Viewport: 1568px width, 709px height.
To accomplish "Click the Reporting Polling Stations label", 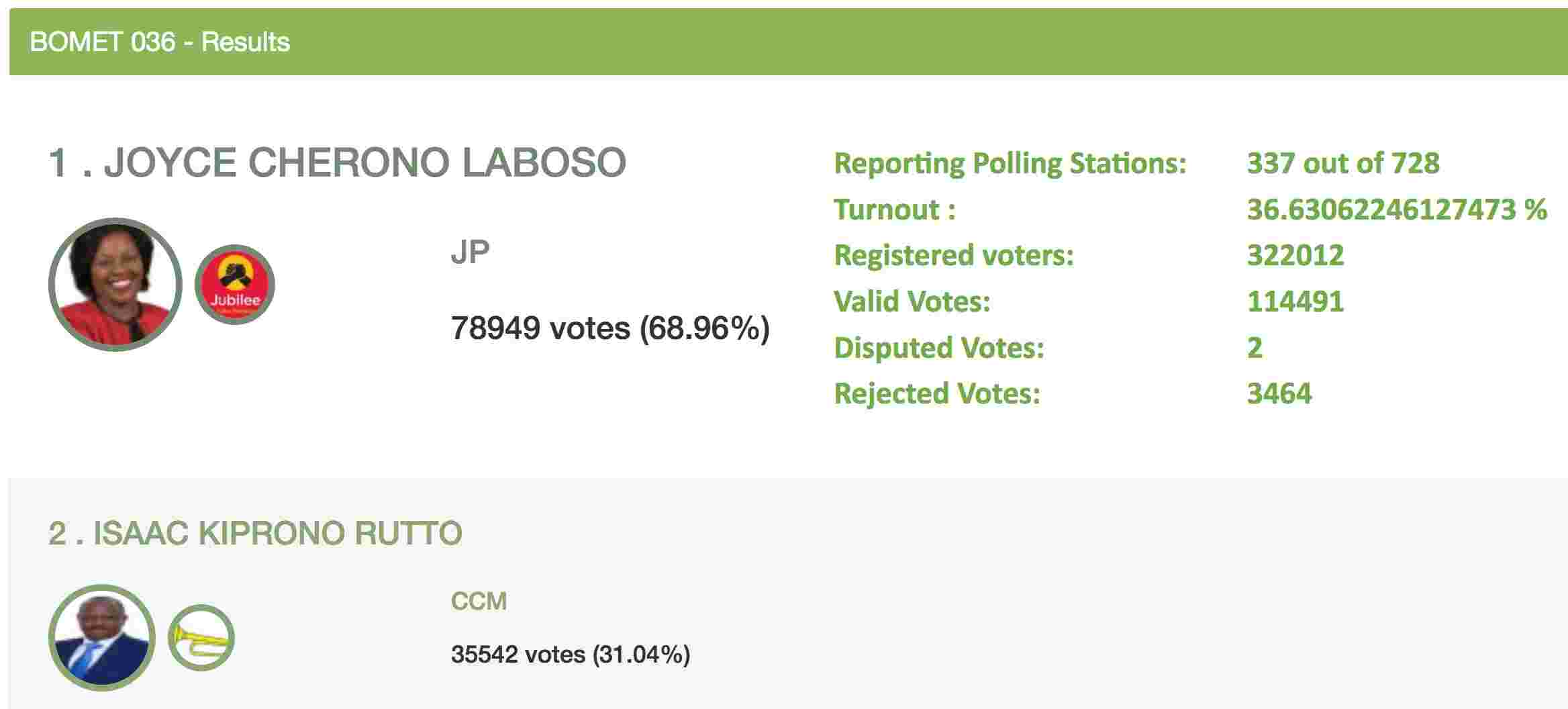I will tap(1010, 163).
